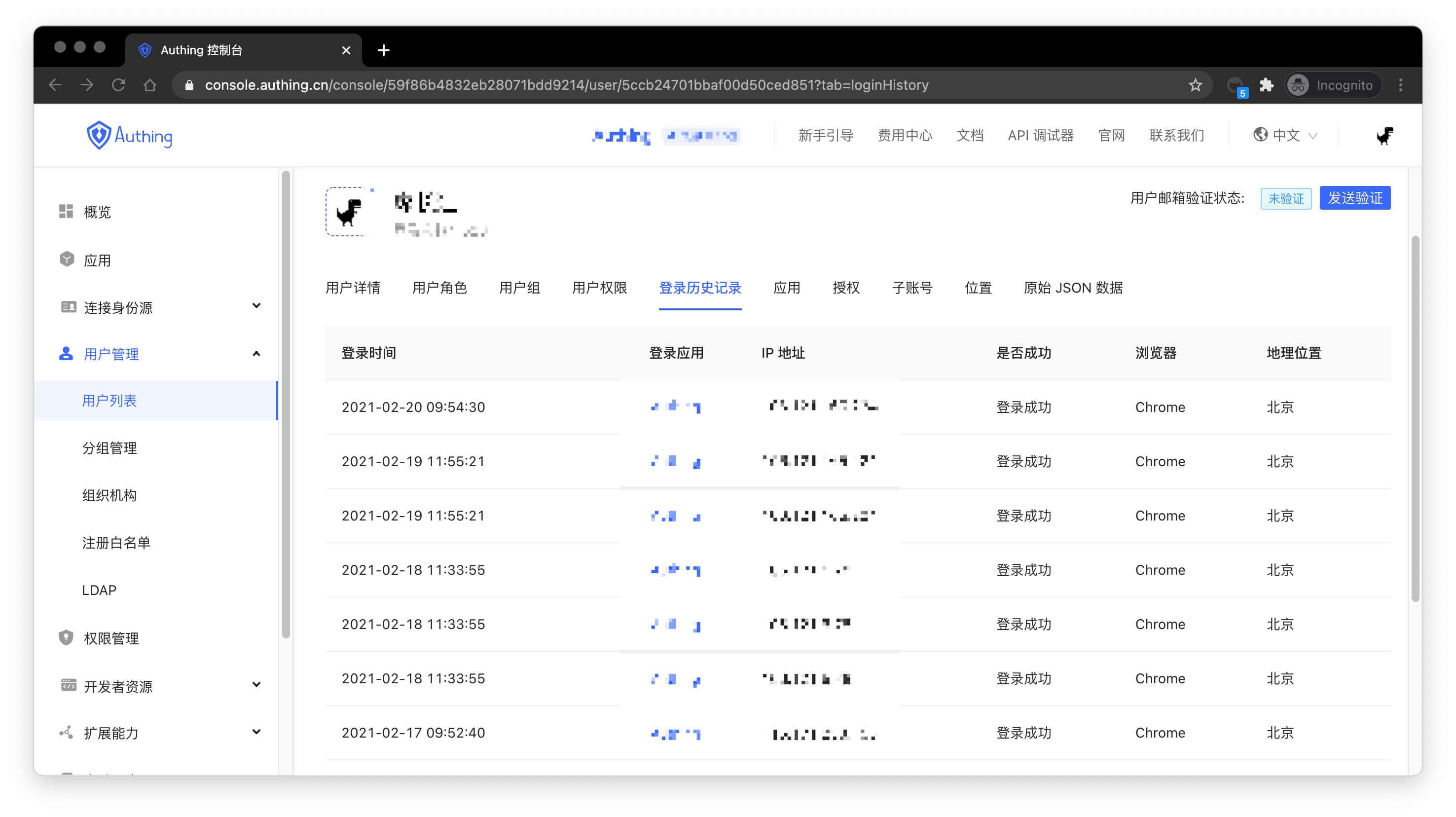The image size is (1456, 817).
Task: Open the 中文 language dropdown
Action: (1285, 136)
